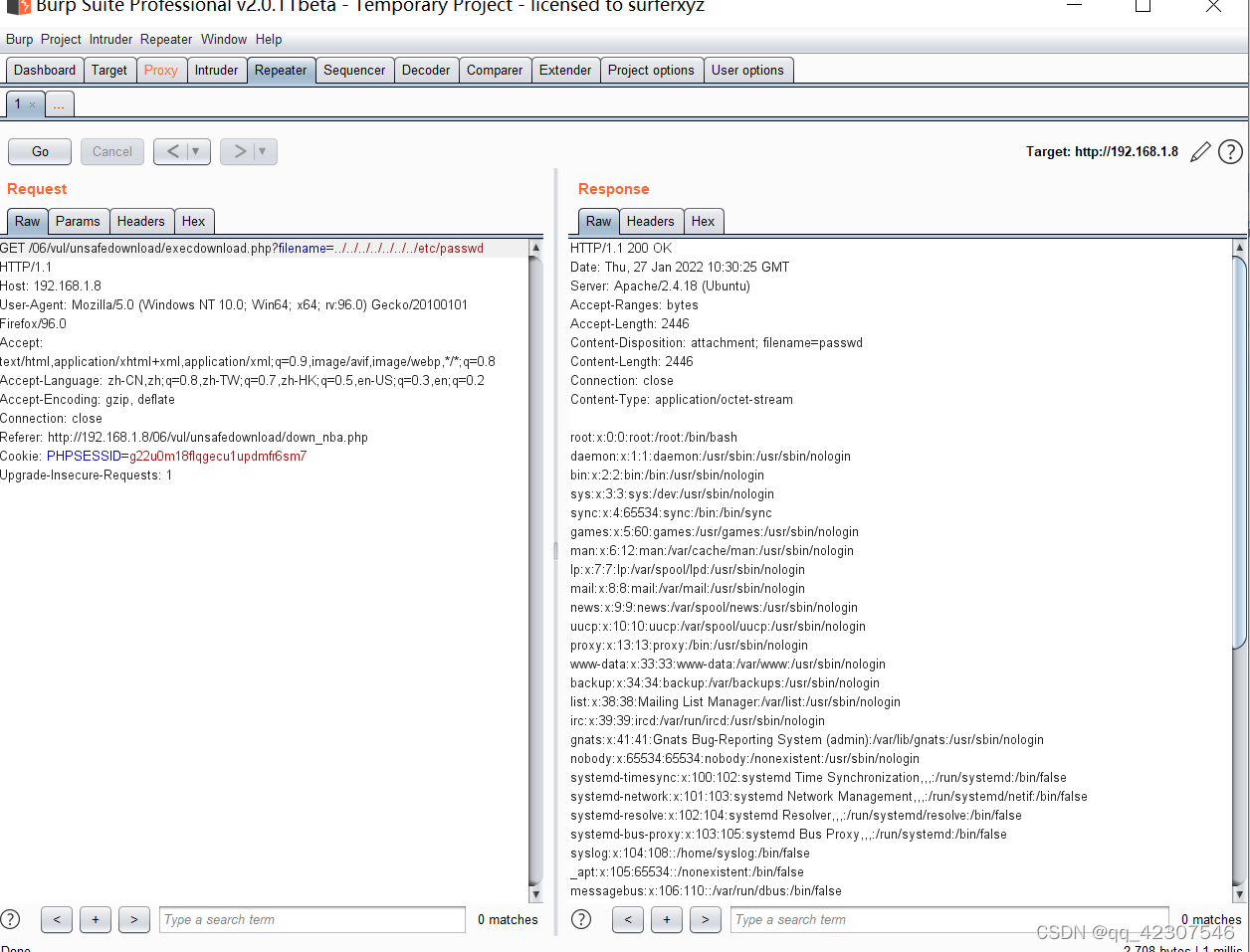This screenshot has width=1250, height=952.
Task: Click the Content-Disposition response header
Action: click(717, 343)
